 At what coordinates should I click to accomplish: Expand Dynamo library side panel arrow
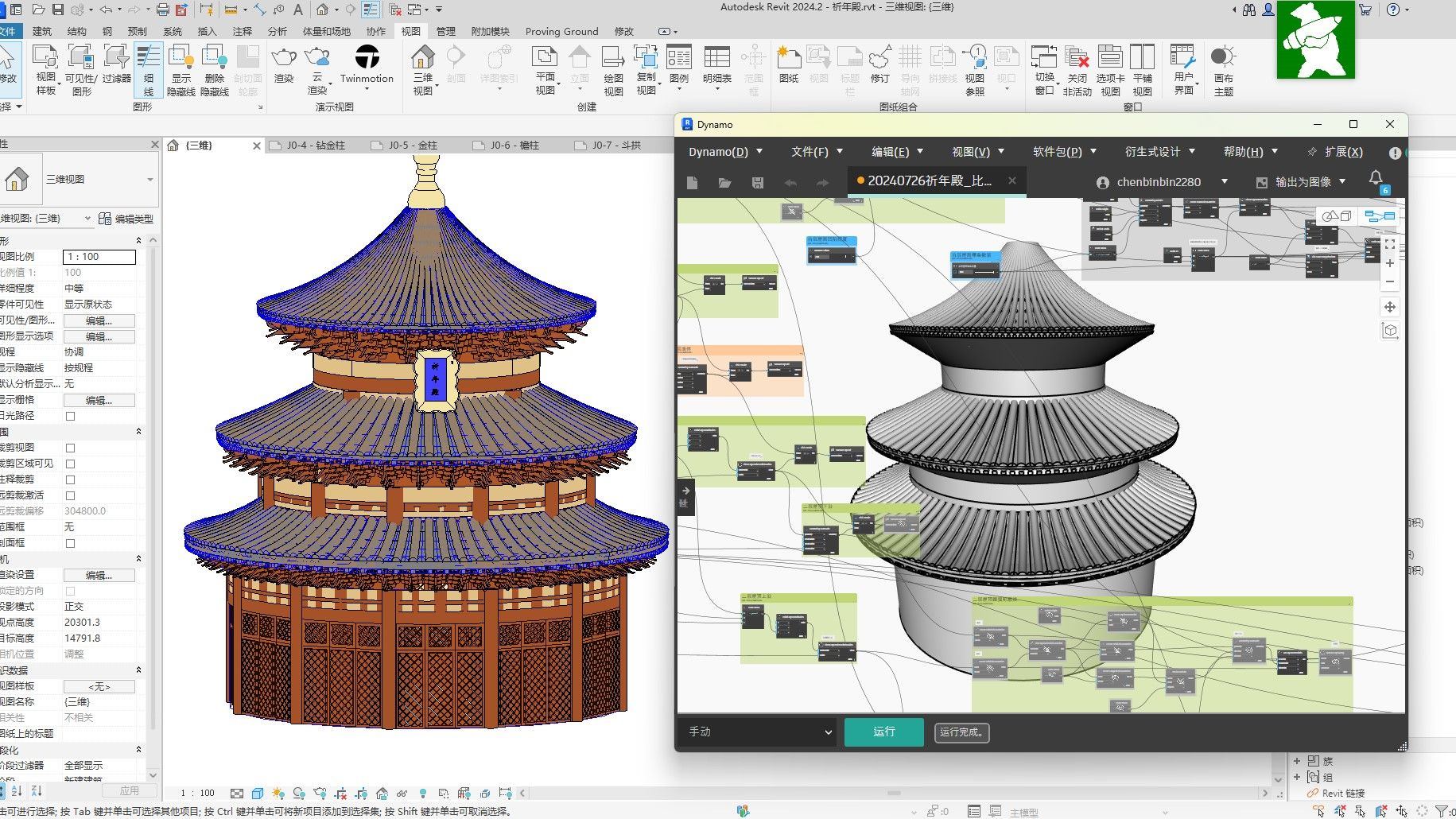coord(685,491)
